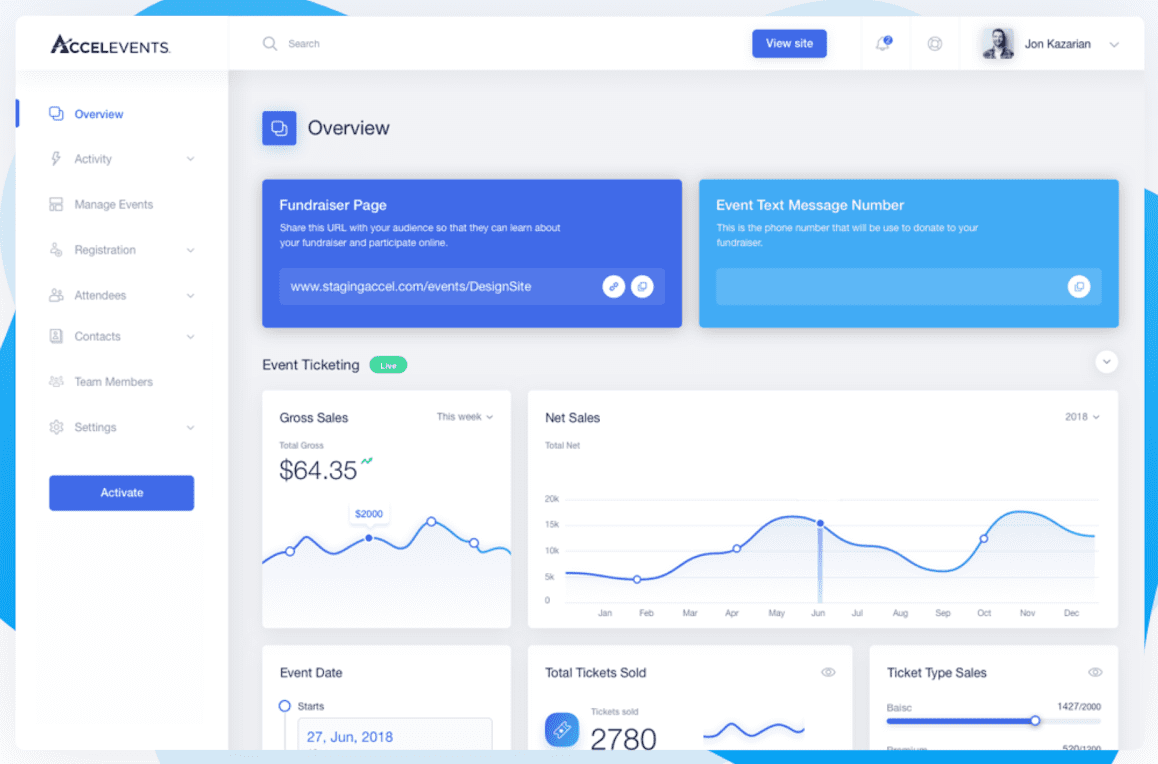Image resolution: width=1158 pixels, height=764 pixels.
Task: Open notifications via the bell icon
Action: coord(883,43)
